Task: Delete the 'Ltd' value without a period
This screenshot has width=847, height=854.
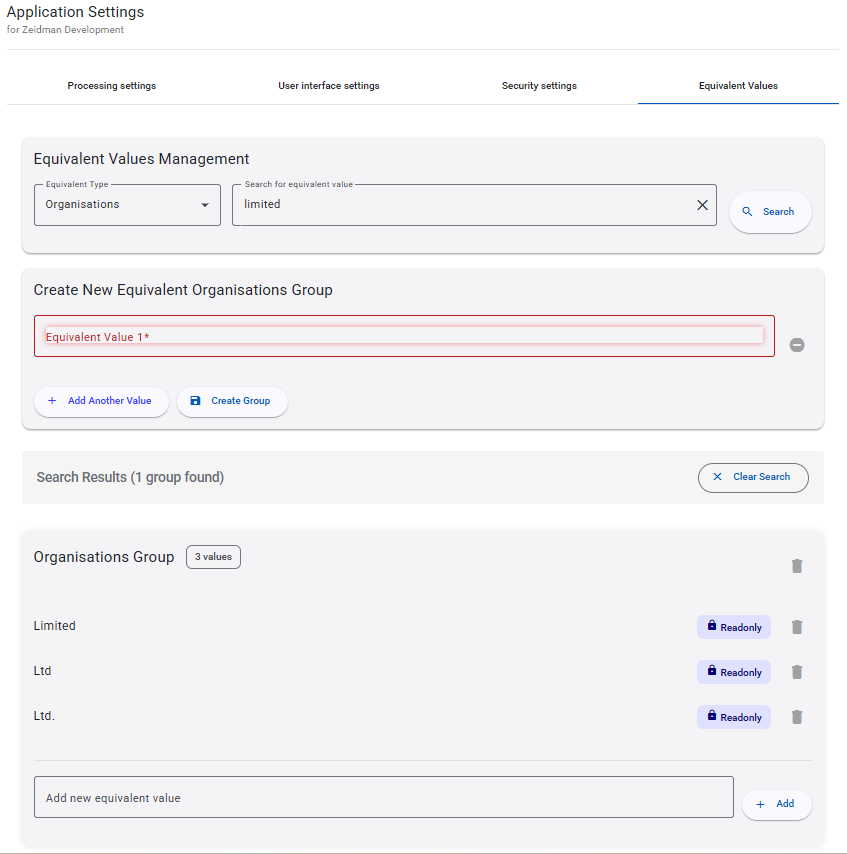Action: click(x=797, y=672)
